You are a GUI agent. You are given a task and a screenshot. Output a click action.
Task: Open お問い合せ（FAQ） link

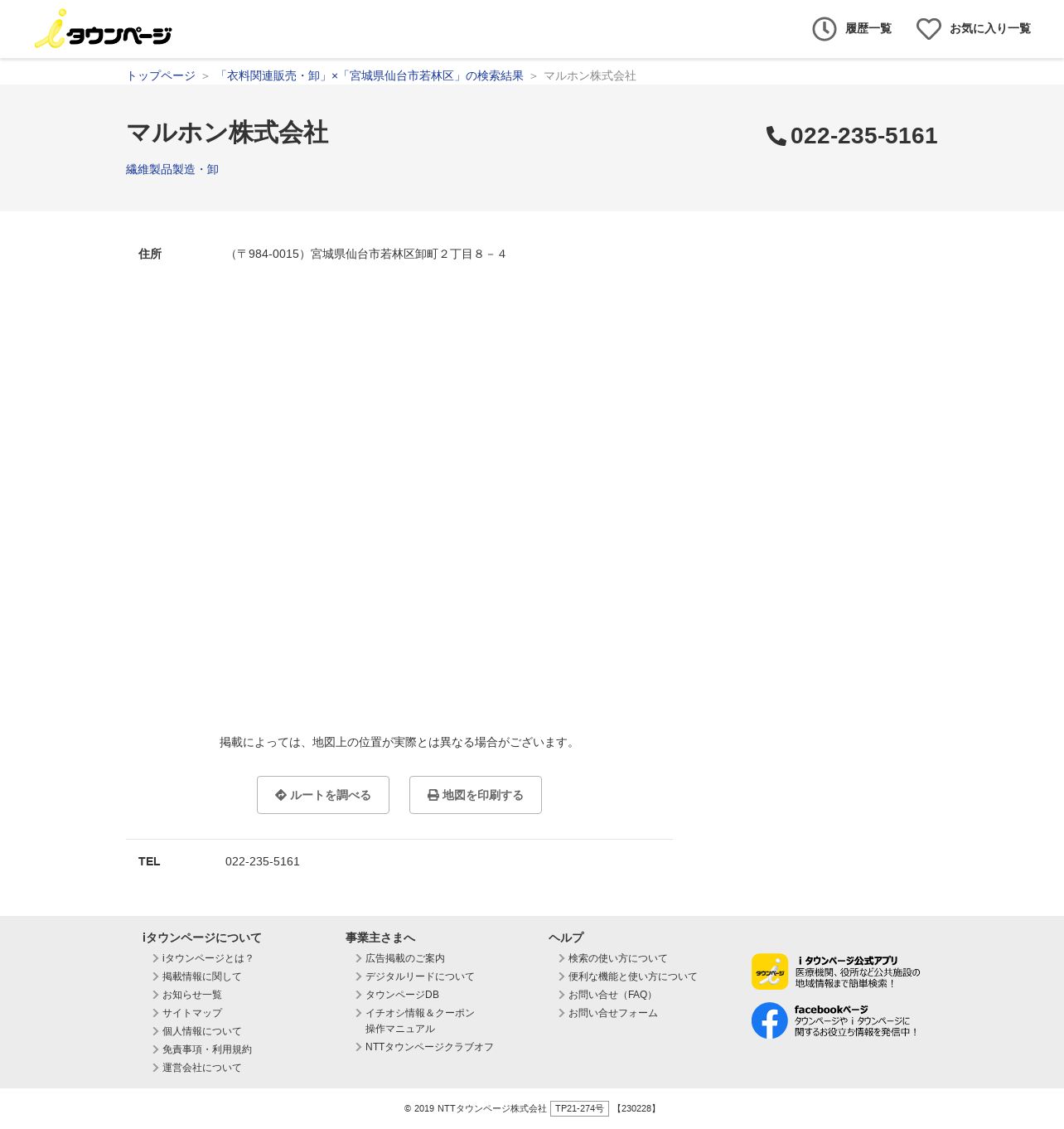point(612,995)
